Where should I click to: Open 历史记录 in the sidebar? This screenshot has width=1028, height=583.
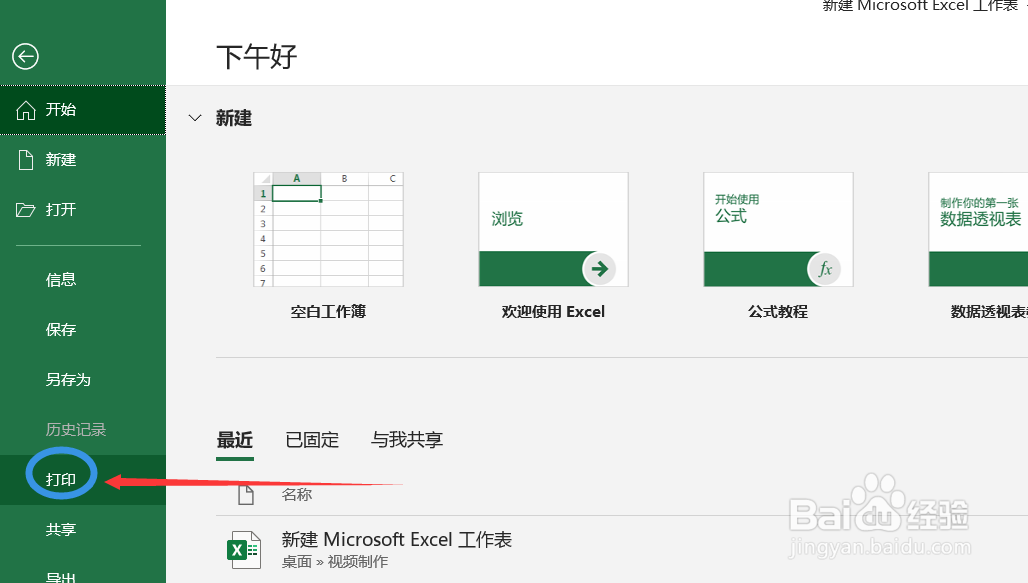tap(83, 430)
